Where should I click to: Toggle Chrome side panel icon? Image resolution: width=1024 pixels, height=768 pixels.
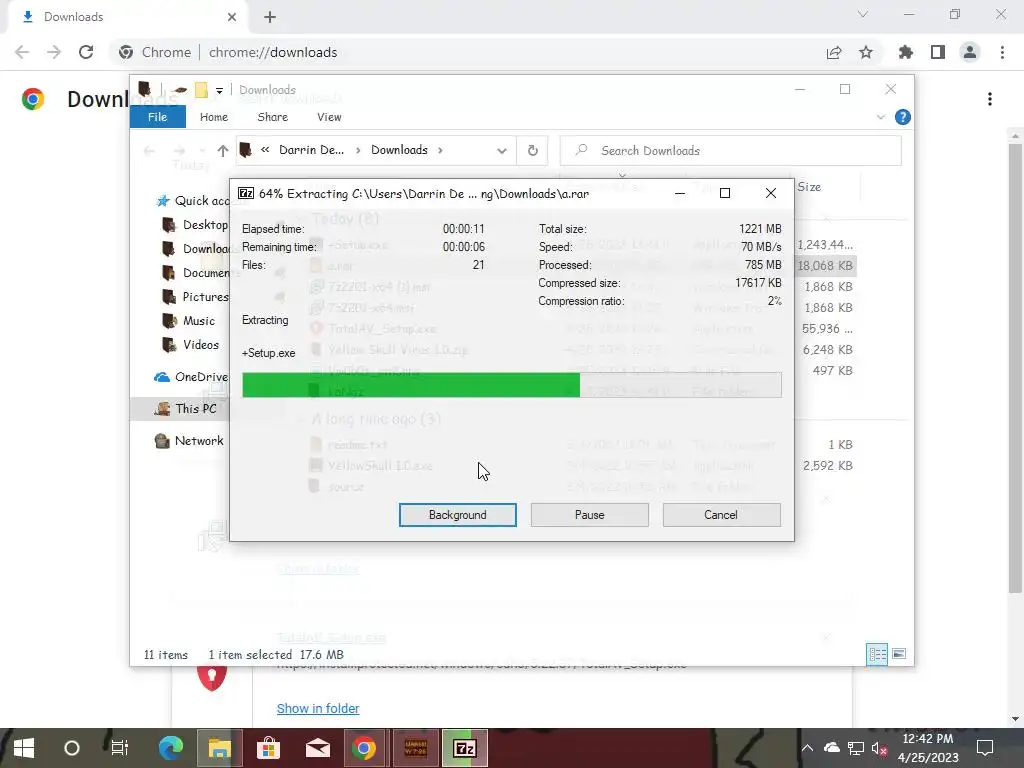point(938,52)
